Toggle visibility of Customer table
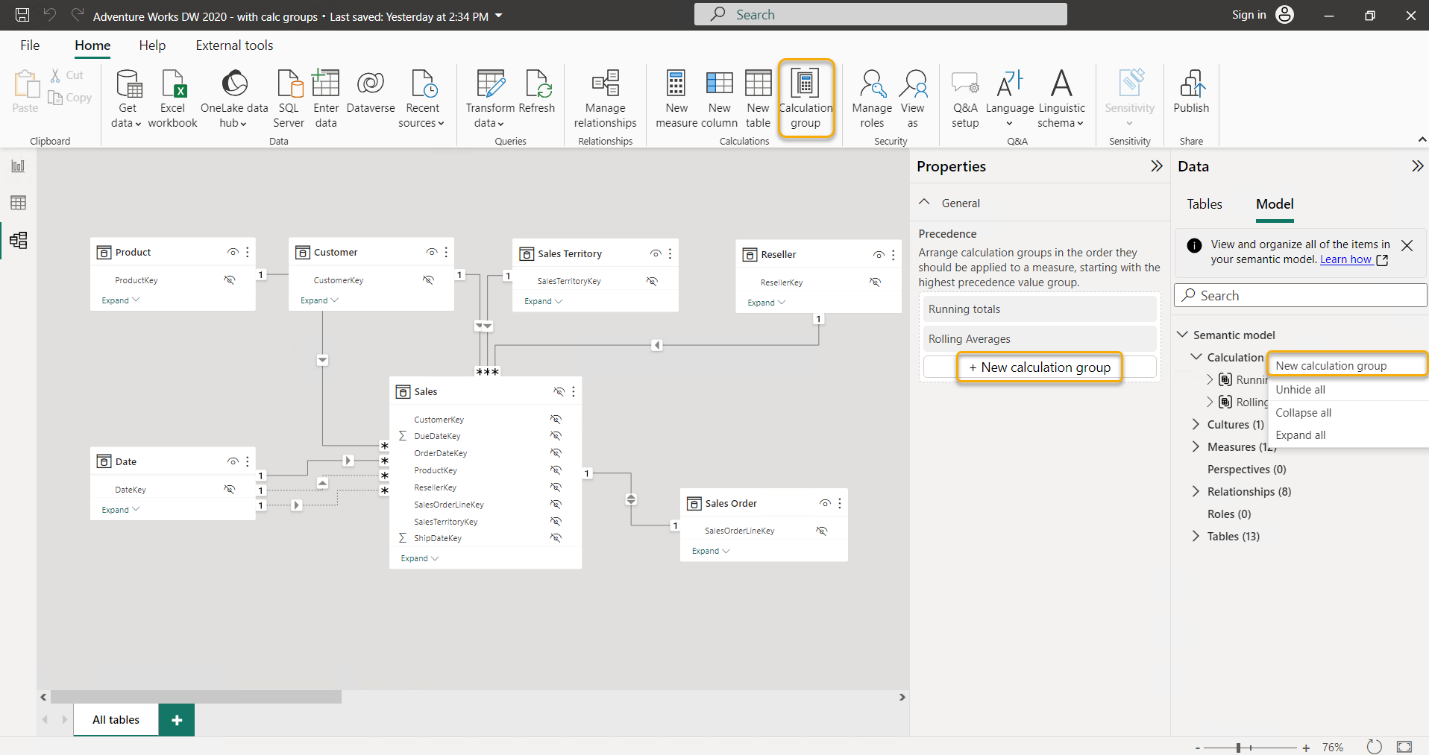The image size is (1429, 755). [432, 252]
